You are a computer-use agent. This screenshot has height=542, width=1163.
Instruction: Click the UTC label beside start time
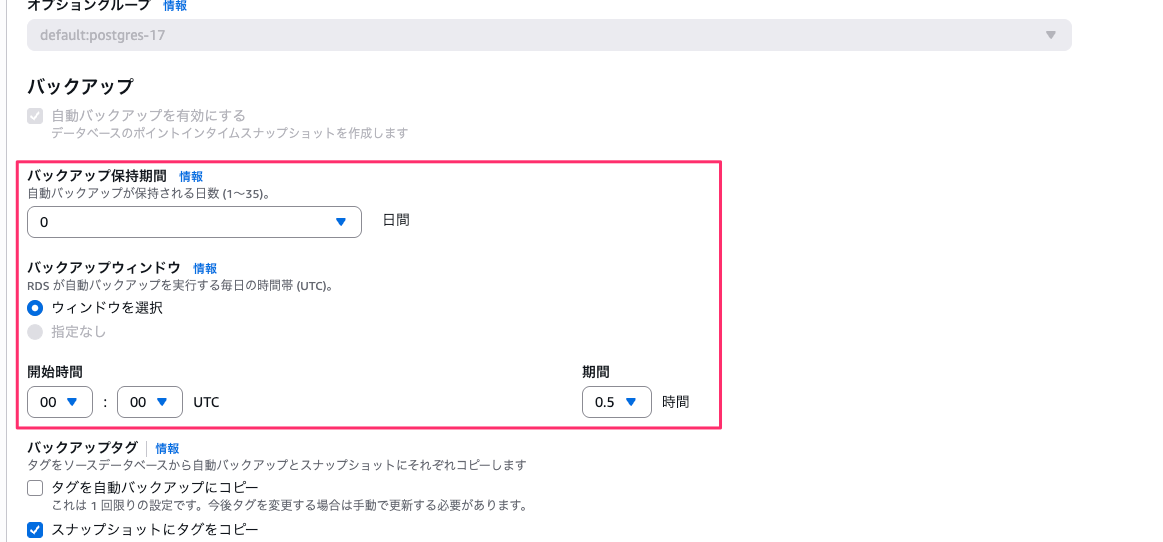click(206, 402)
